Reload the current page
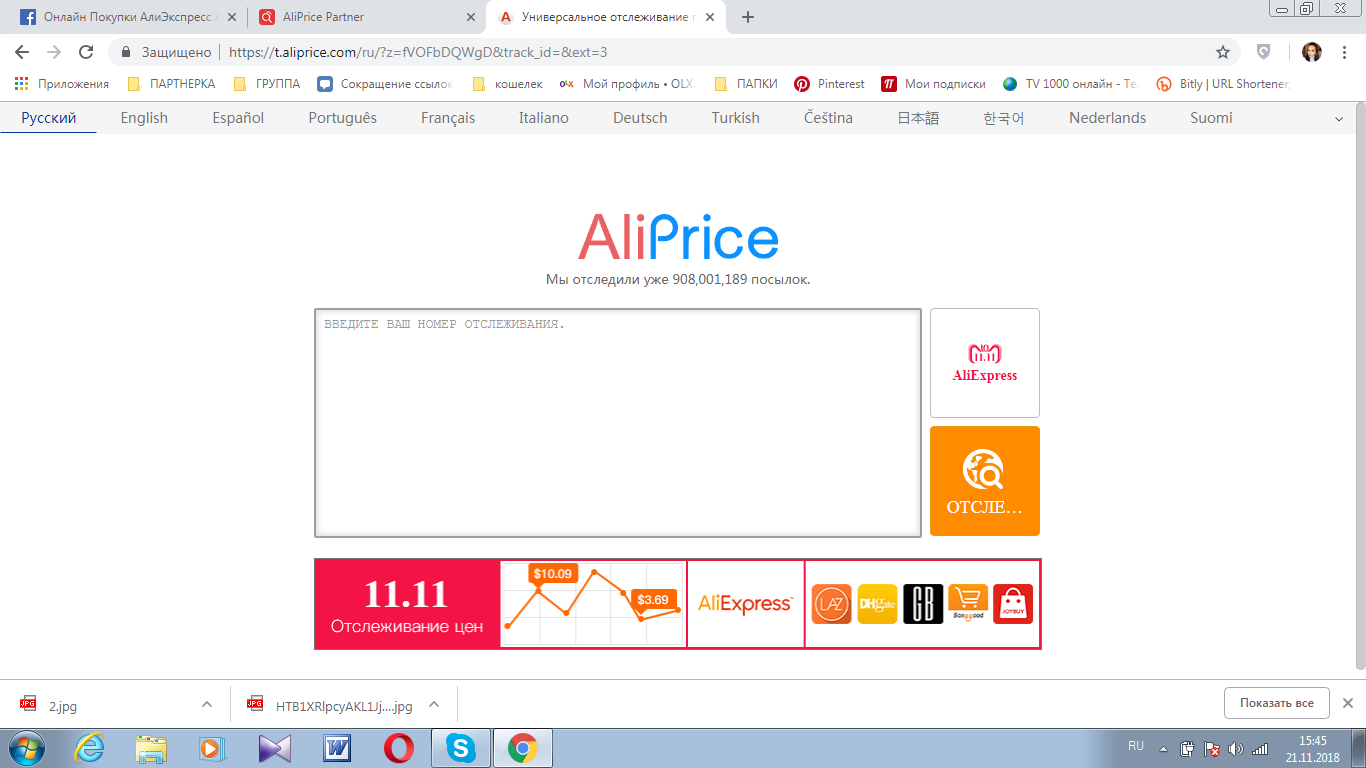1366x768 pixels. click(86, 52)
